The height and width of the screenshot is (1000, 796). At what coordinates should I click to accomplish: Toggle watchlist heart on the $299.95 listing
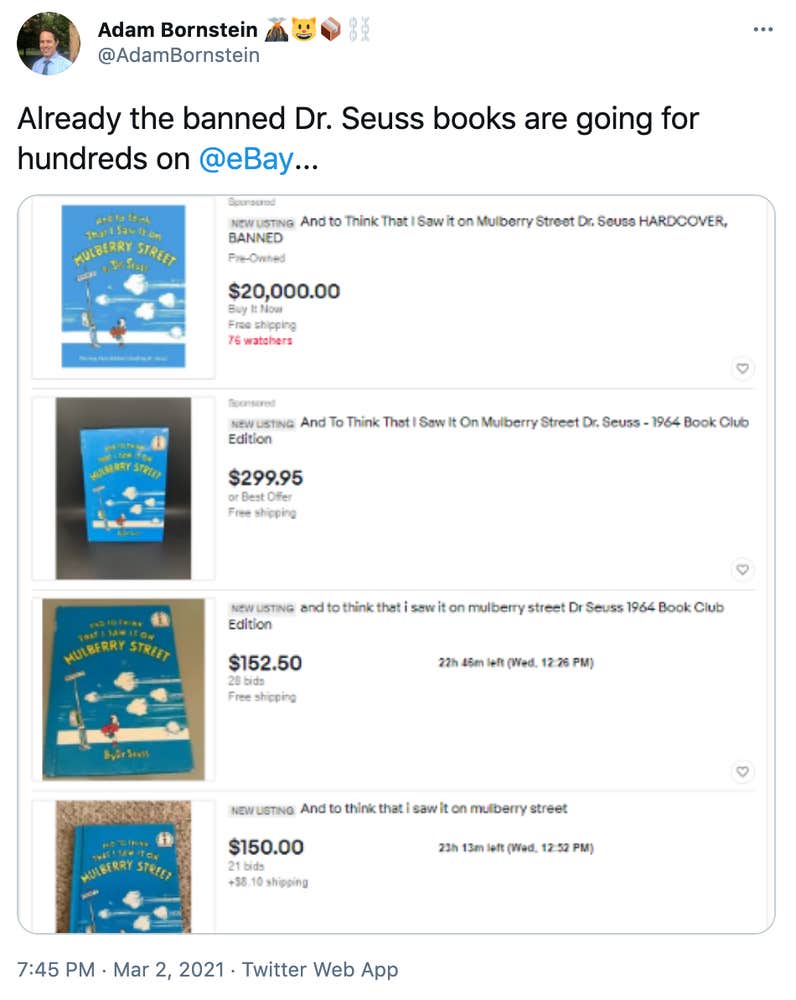pos(742,569)
